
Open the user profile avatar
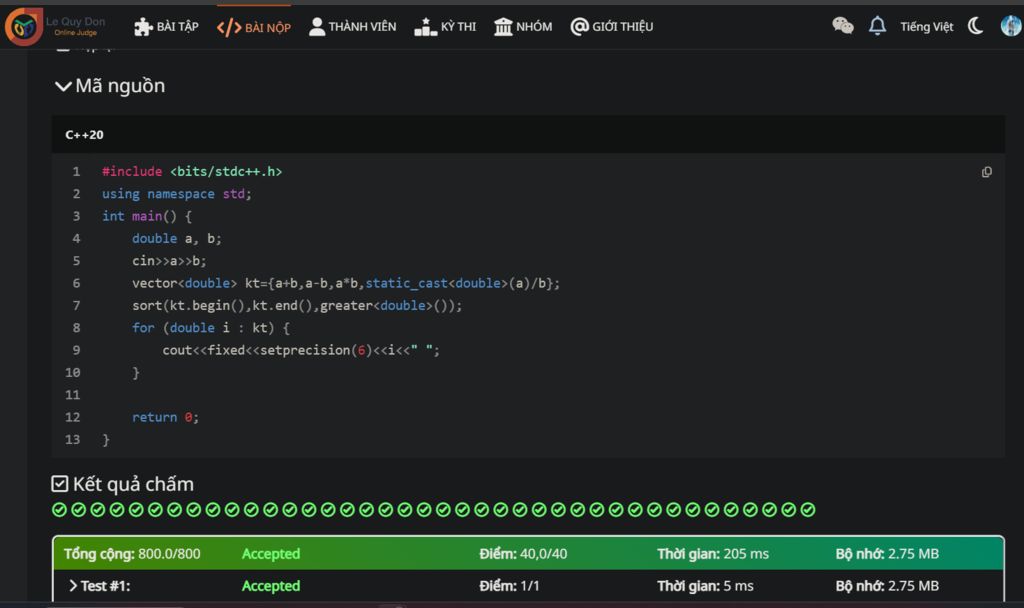tap(1010, 26)
